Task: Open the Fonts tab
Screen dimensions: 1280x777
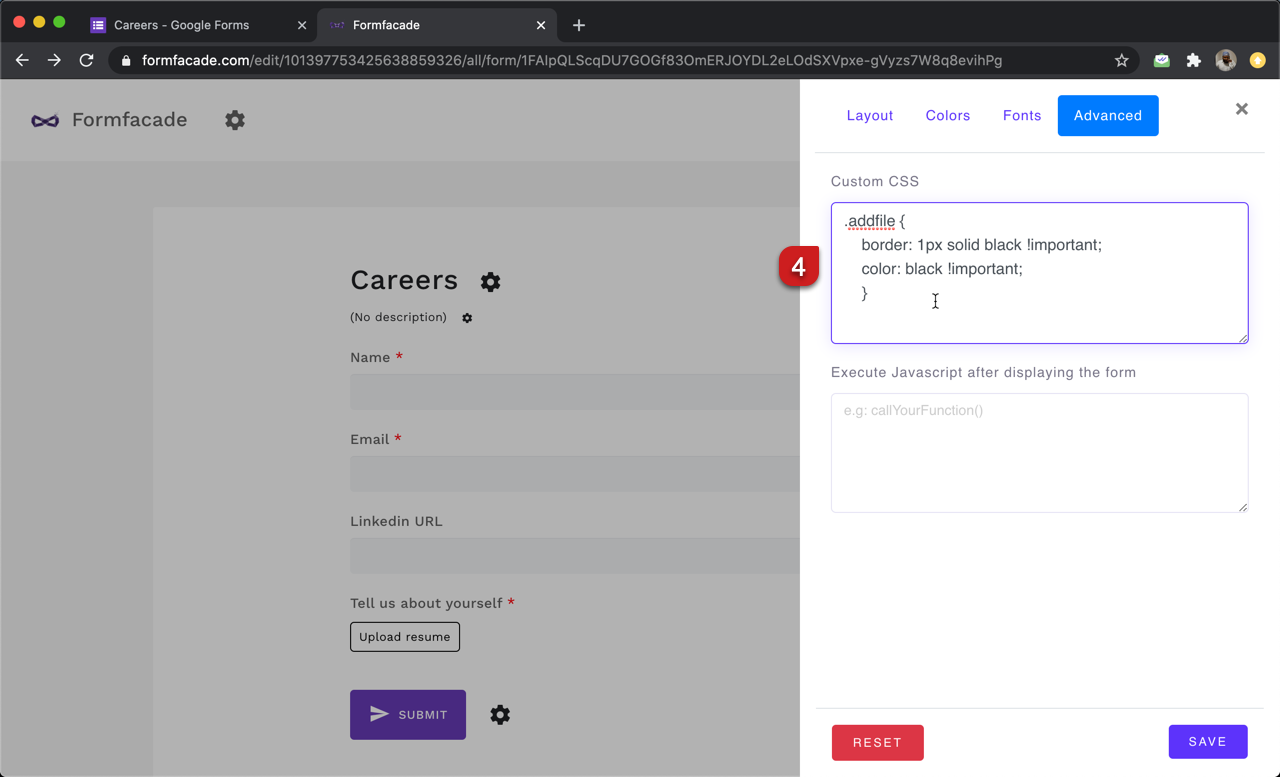Action: 1021,116
